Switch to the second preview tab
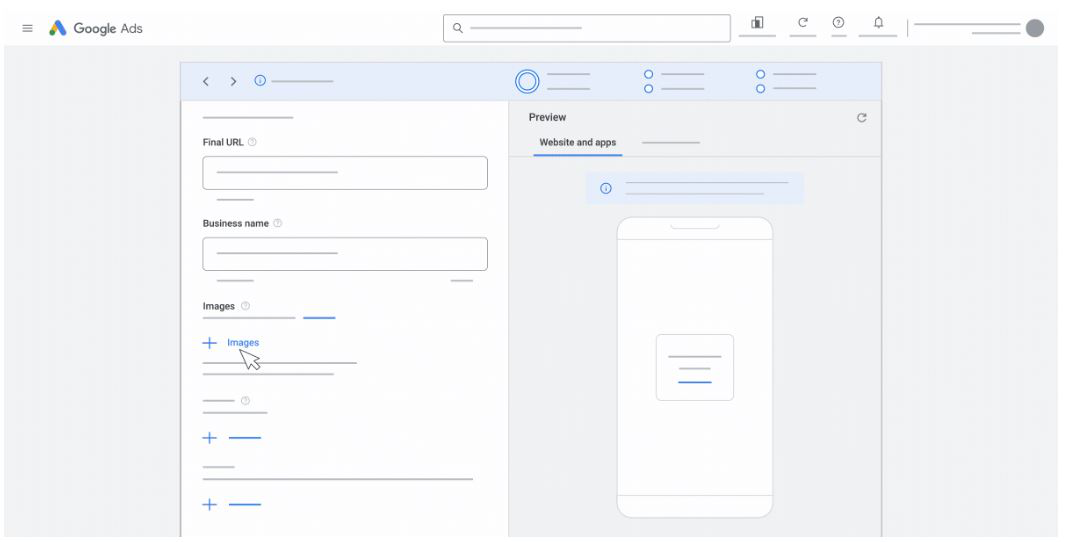The height and width of the screenshot is (542, 1069). coord(670,143)
